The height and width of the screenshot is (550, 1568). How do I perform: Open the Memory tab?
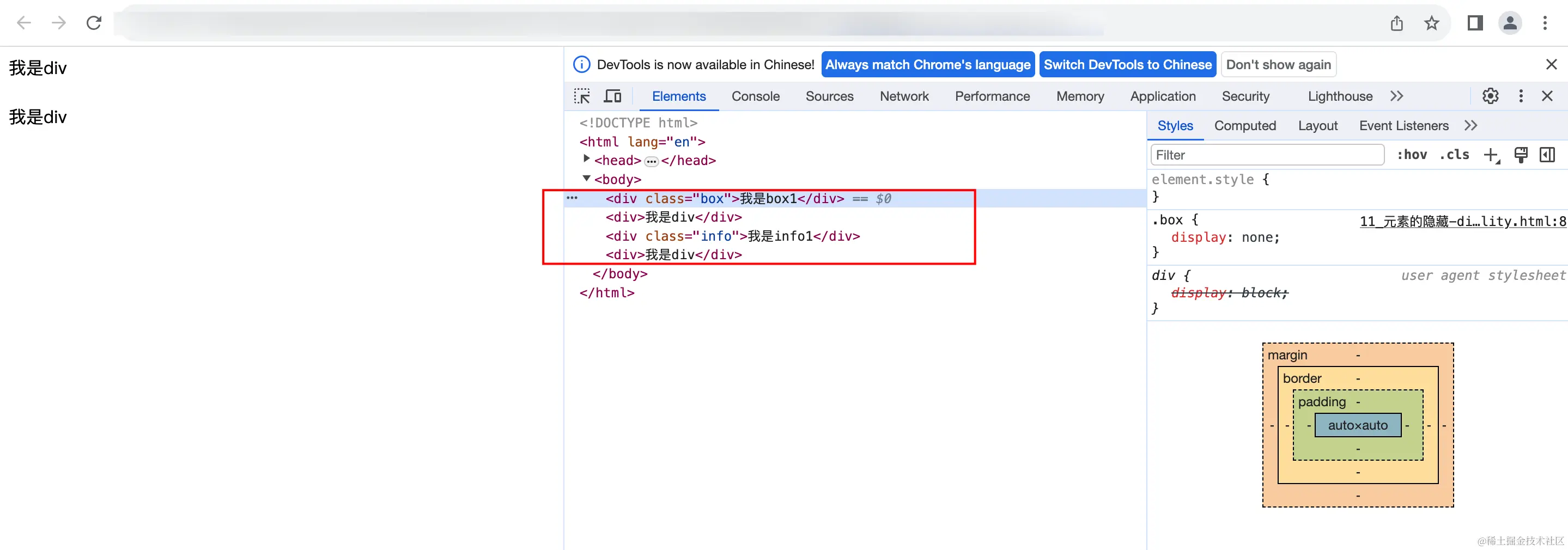(1080, 96)
